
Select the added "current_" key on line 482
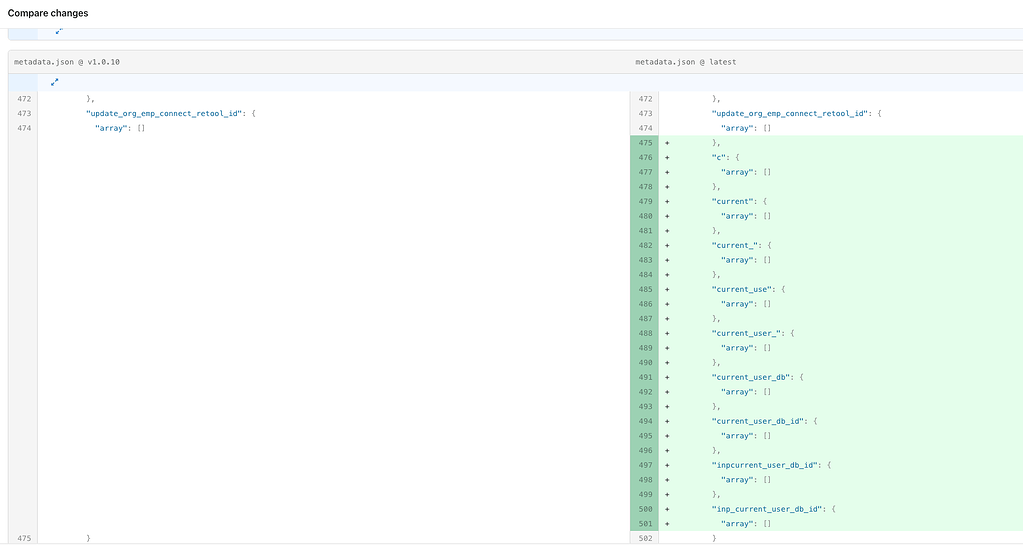(736, 245)
